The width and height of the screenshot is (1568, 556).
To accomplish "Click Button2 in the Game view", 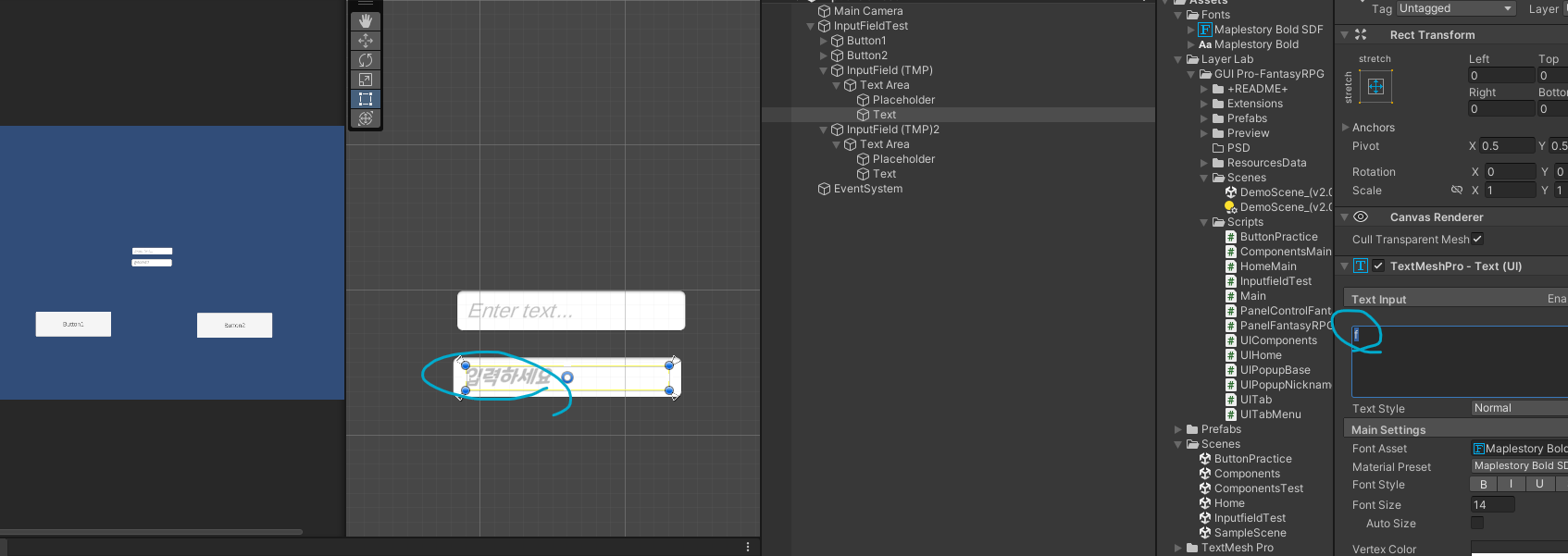I will coord(234,325).
